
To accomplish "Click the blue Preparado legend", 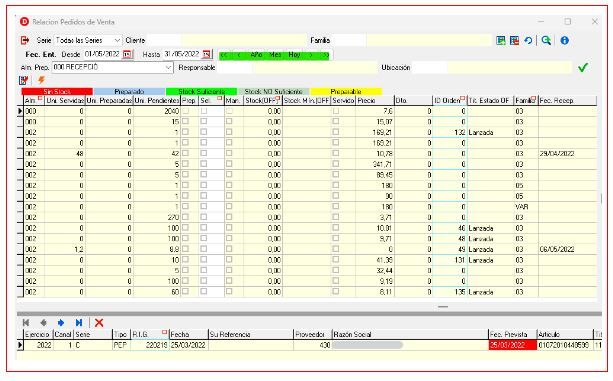I will 129,91.
